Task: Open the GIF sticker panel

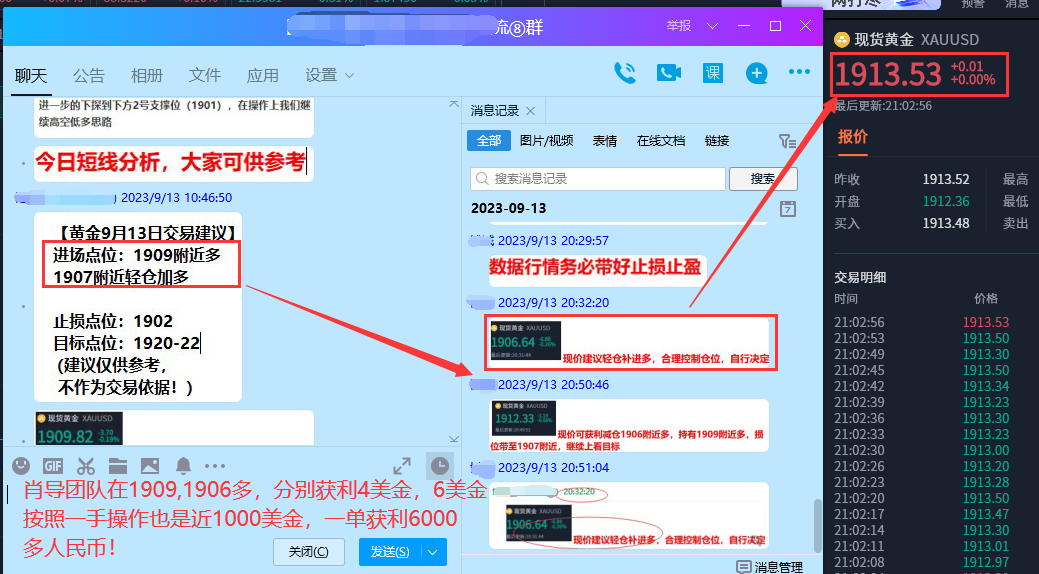Action: coord(53,466)
